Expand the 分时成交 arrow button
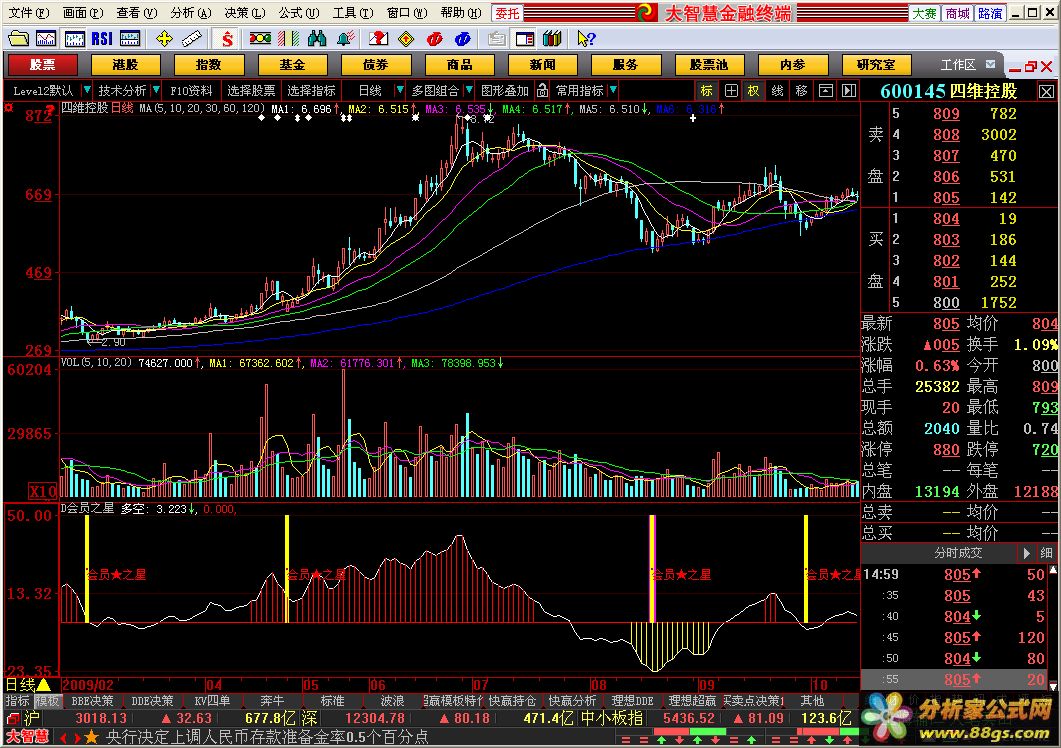Viewport: 1061px width, 748px height. (1026, 553)
